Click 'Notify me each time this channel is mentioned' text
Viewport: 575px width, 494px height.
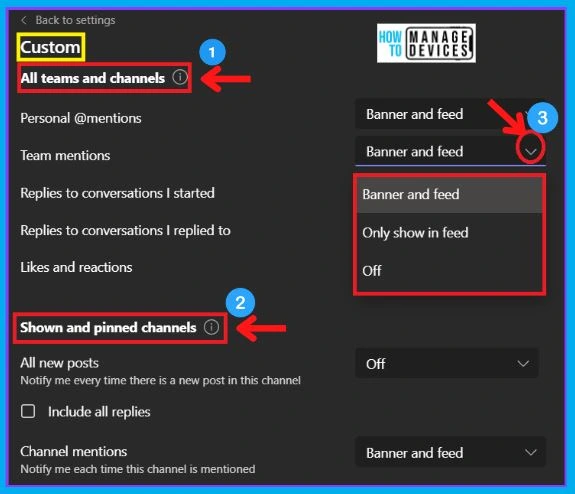[138, 469]
